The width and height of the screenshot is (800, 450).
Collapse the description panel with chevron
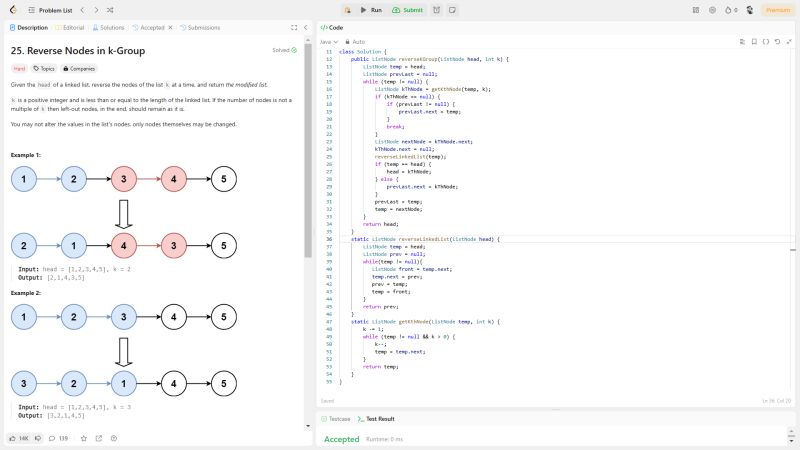304,28
